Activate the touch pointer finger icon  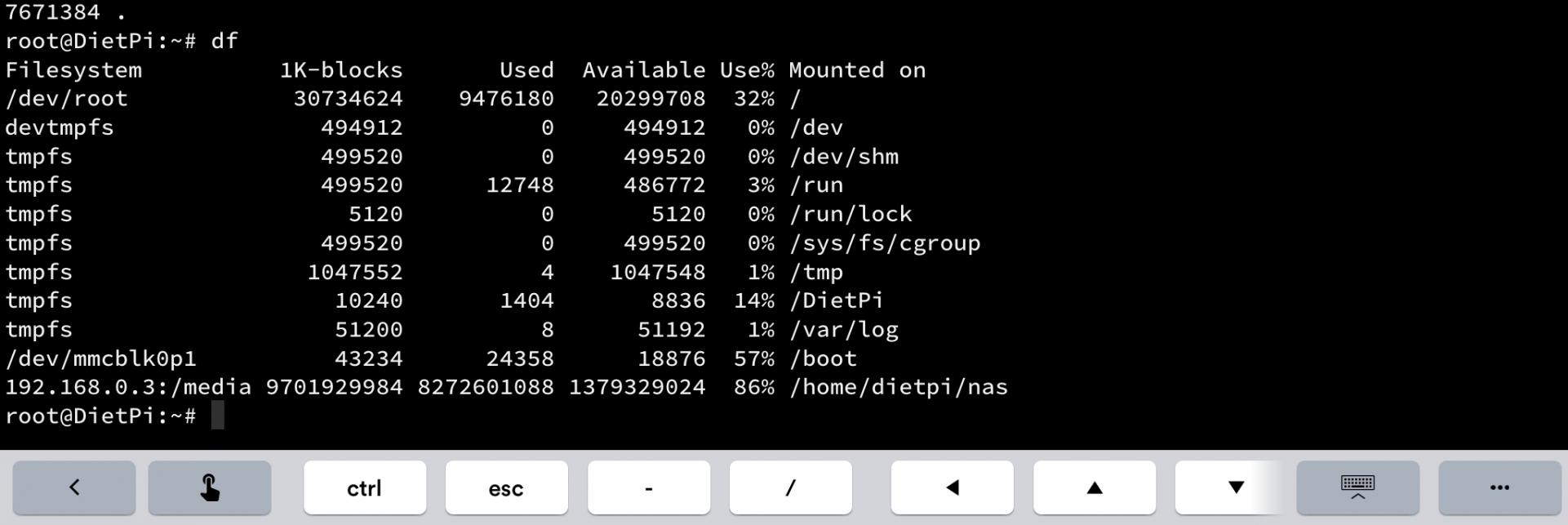[x=209, y=487]
